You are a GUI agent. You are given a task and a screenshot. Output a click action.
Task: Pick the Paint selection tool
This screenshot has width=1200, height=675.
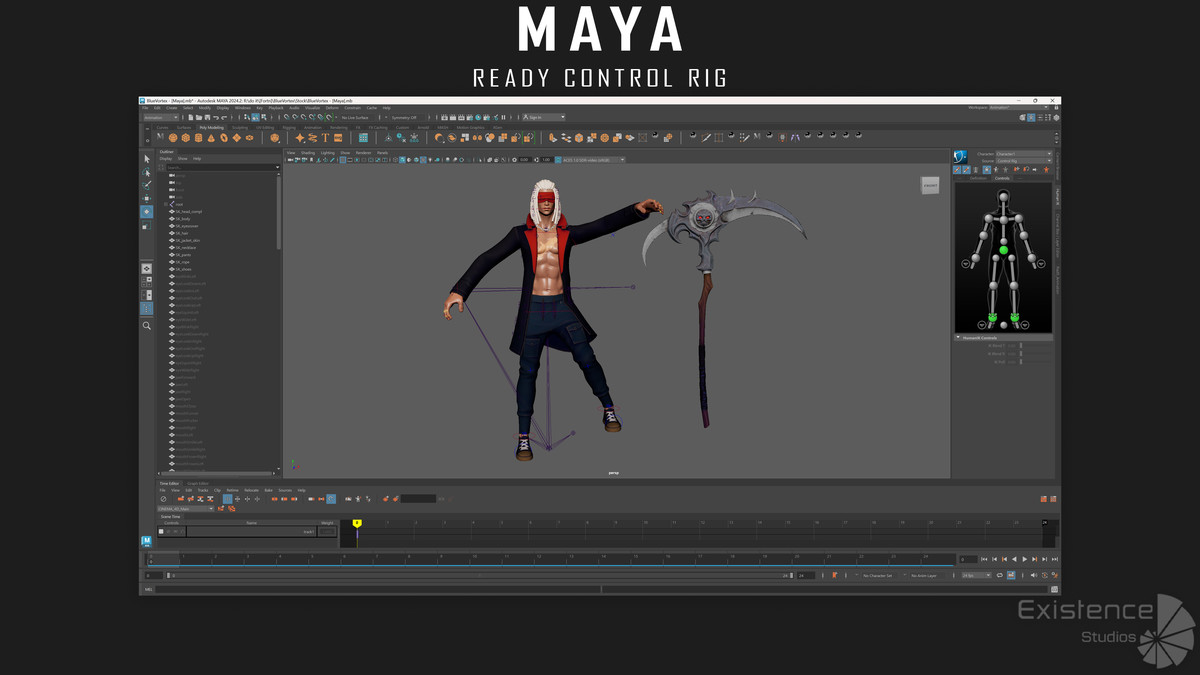point(147,185)
